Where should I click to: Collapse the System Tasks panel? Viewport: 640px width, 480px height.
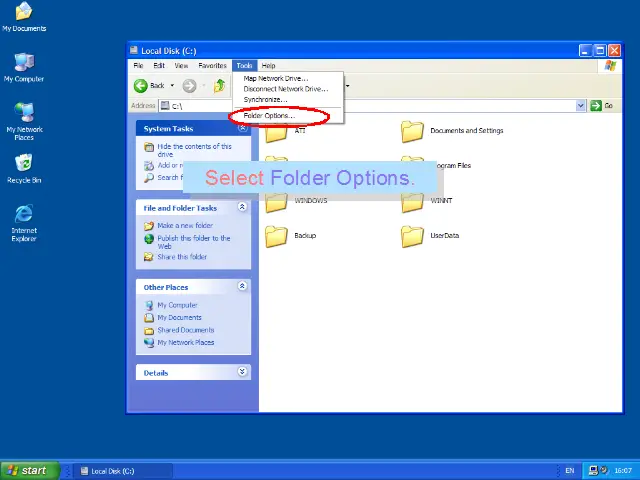click(242, 128)
